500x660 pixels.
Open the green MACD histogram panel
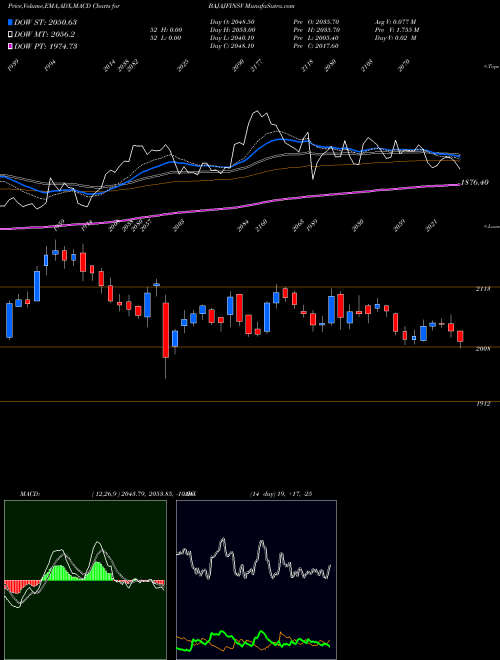[x=85, y=580]
